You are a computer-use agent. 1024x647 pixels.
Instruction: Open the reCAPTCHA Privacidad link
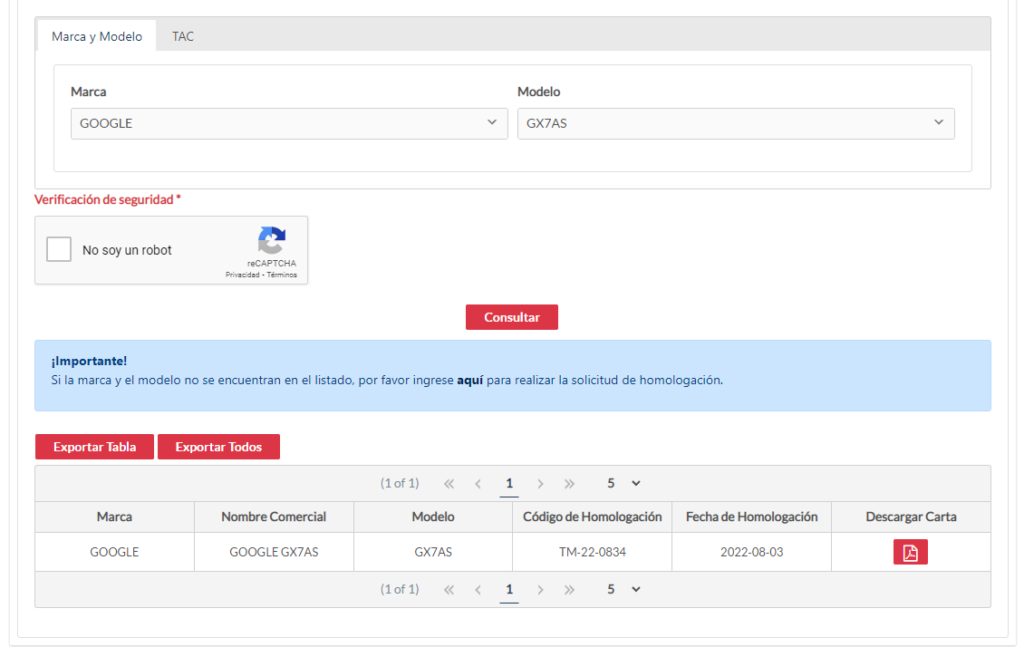tap(243, 275)
